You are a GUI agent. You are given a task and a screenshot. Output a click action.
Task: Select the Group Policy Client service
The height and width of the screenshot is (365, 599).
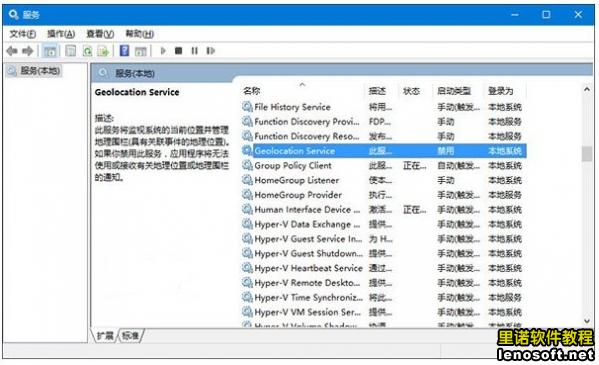tap(384, 165)
